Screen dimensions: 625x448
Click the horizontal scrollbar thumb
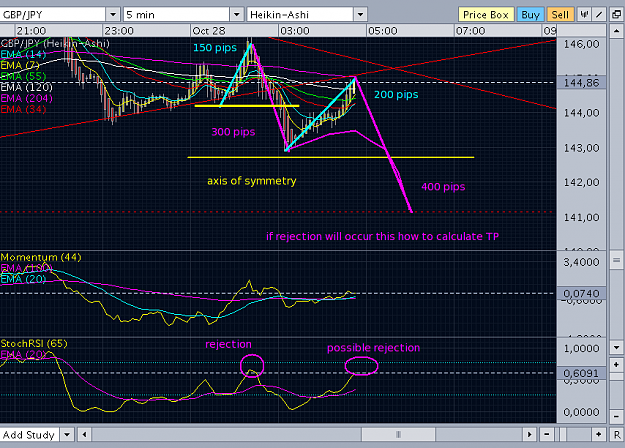pos(398,434)
